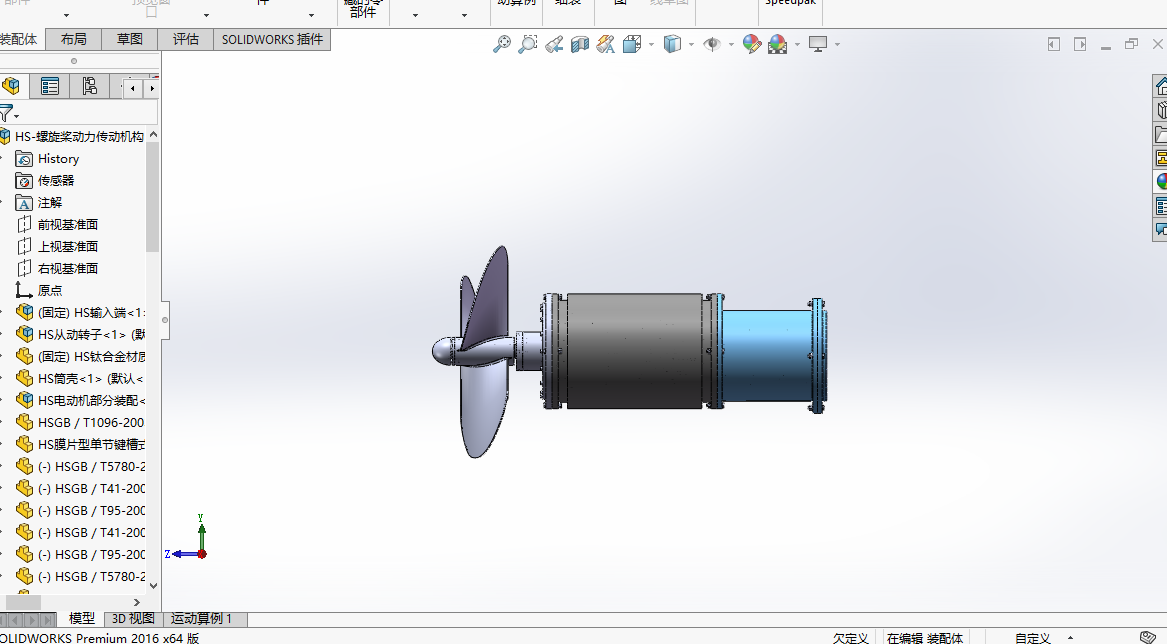The width and height of the screenshot is (1167, 644).
Task: Click the Display Style icon
Action: (x=672, y=44)
